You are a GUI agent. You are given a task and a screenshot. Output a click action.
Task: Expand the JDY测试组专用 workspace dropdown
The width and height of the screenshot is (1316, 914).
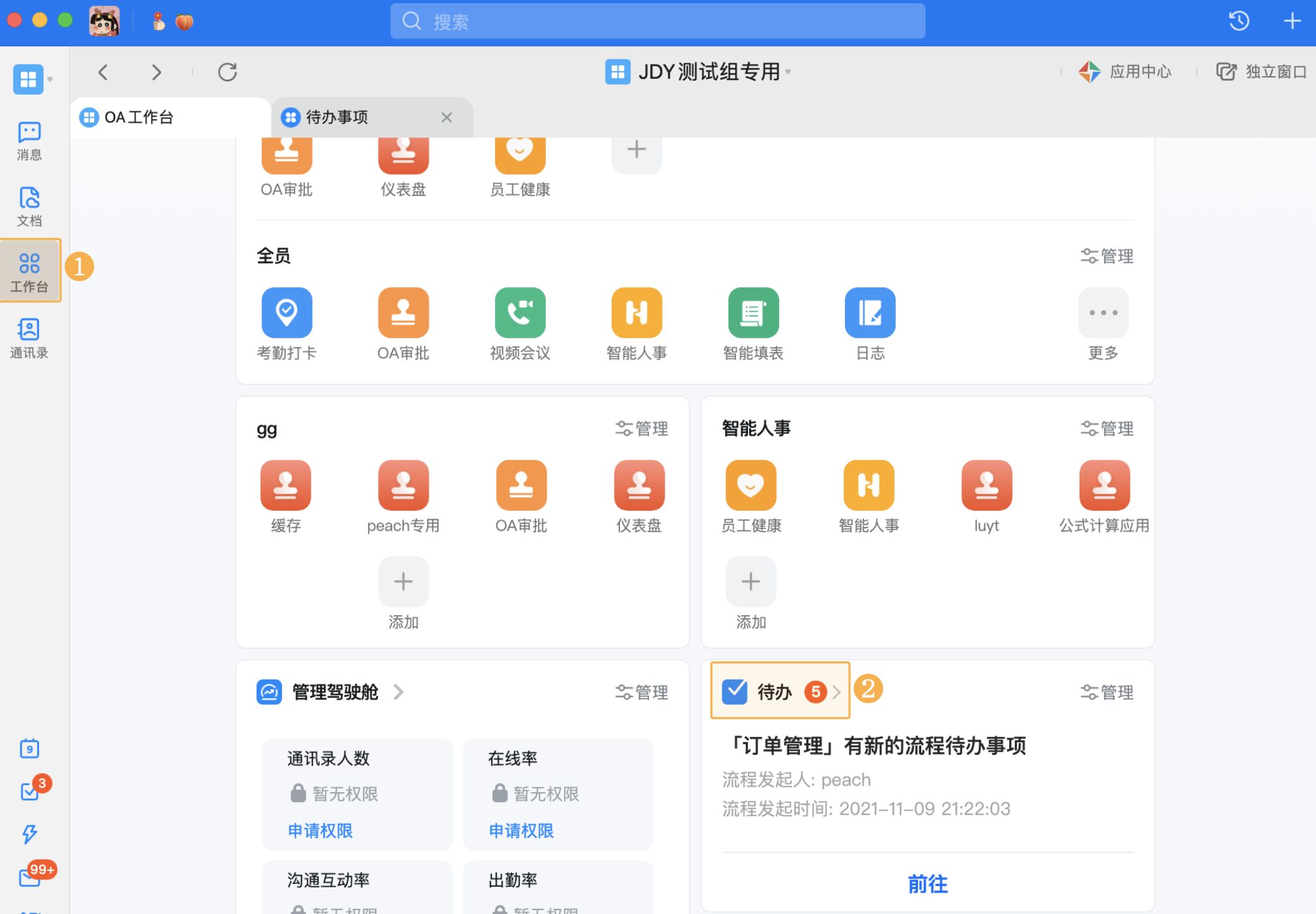tap(788, 72)
